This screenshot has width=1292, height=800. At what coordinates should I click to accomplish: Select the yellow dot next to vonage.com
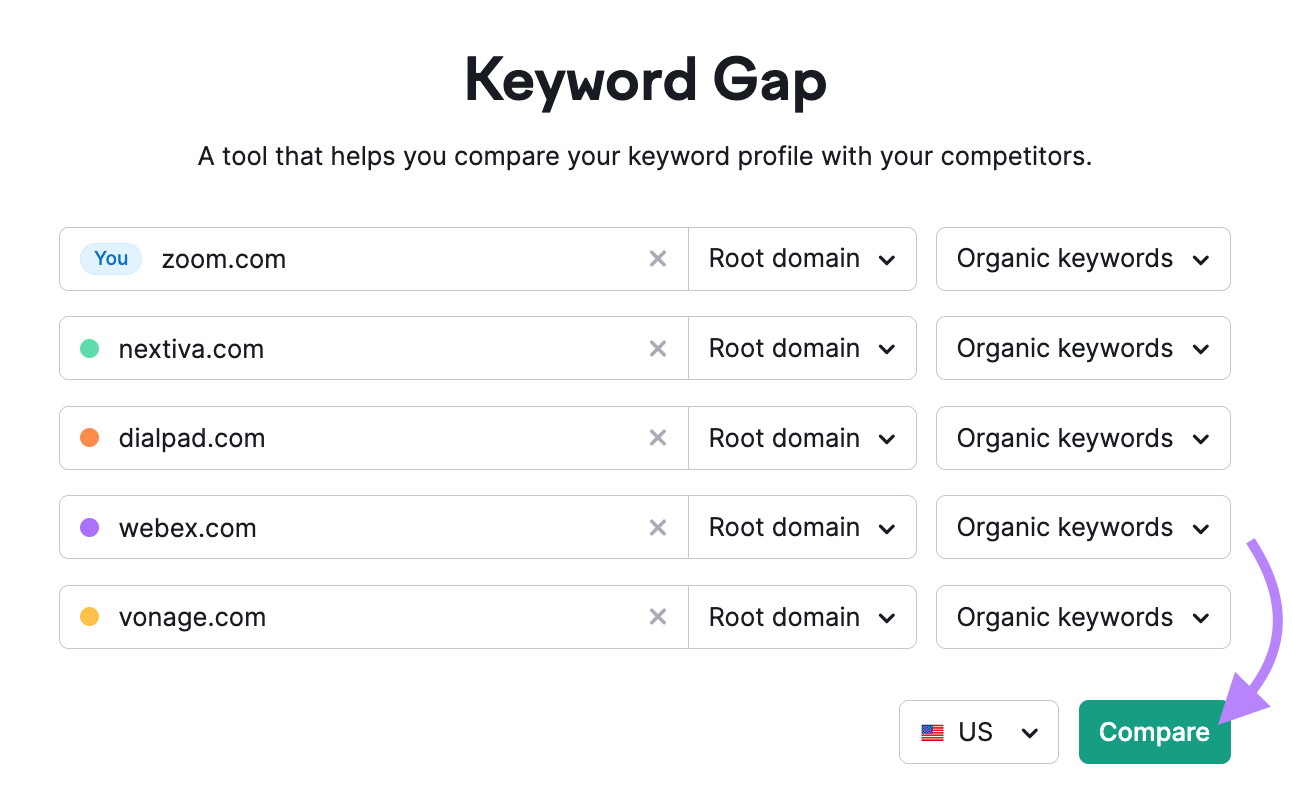pos(89,617)
